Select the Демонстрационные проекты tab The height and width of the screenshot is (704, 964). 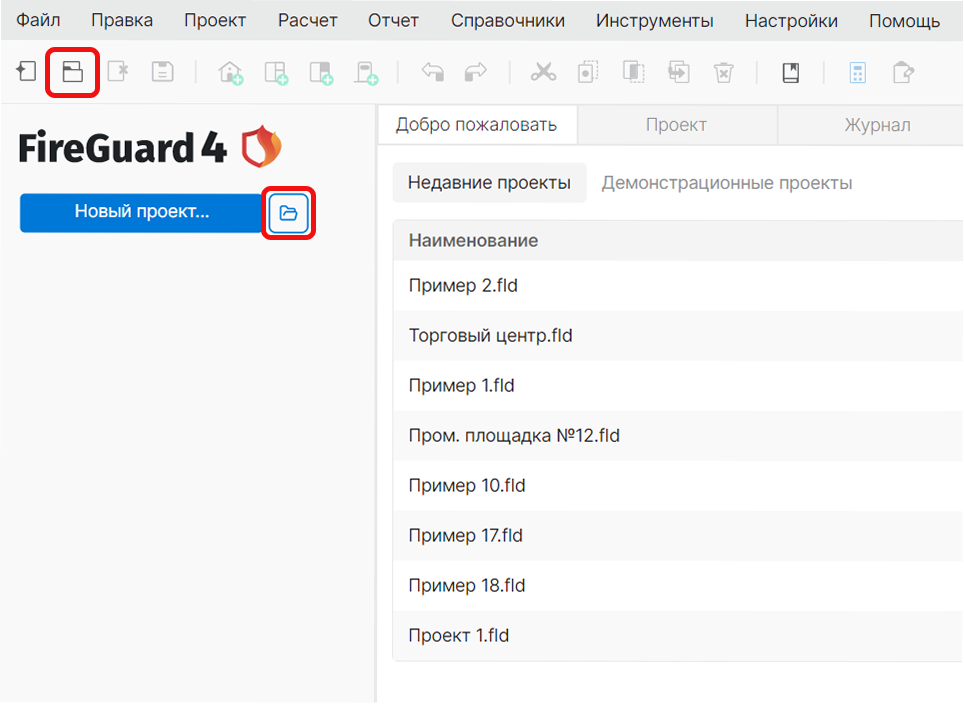click(727, 183)
